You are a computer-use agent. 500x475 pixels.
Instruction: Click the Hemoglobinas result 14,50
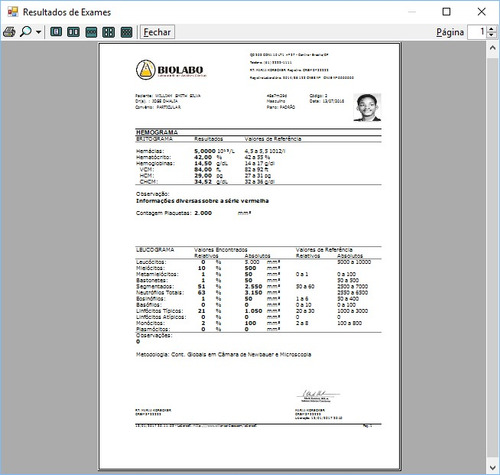203,163
